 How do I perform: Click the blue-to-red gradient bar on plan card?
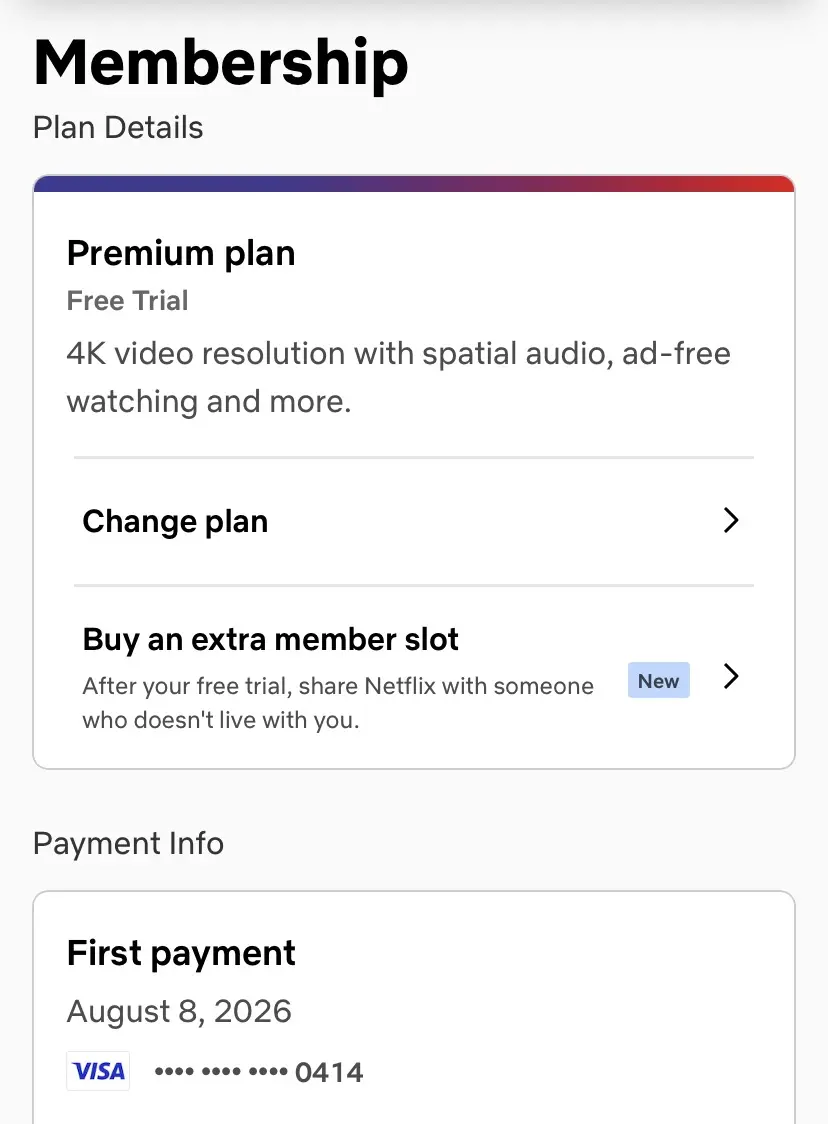(414, 184)
